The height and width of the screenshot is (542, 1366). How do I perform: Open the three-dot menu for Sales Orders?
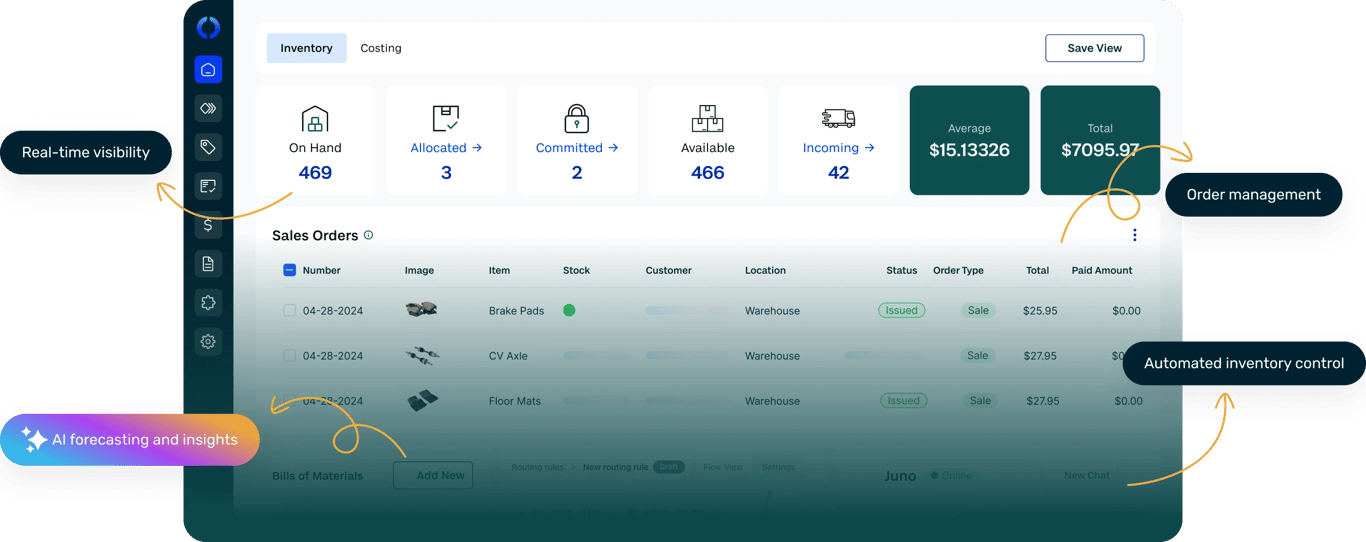pyautogui.click(x=1134, y=235)
